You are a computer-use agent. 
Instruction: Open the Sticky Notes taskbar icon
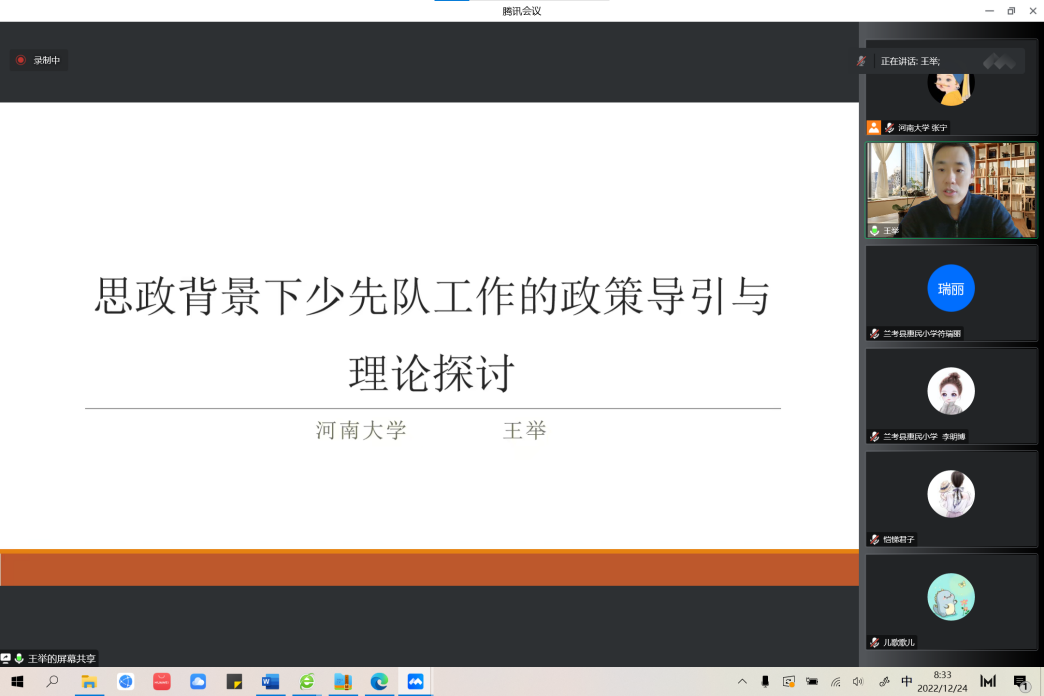pyautogui.click(x=234, y=681)
